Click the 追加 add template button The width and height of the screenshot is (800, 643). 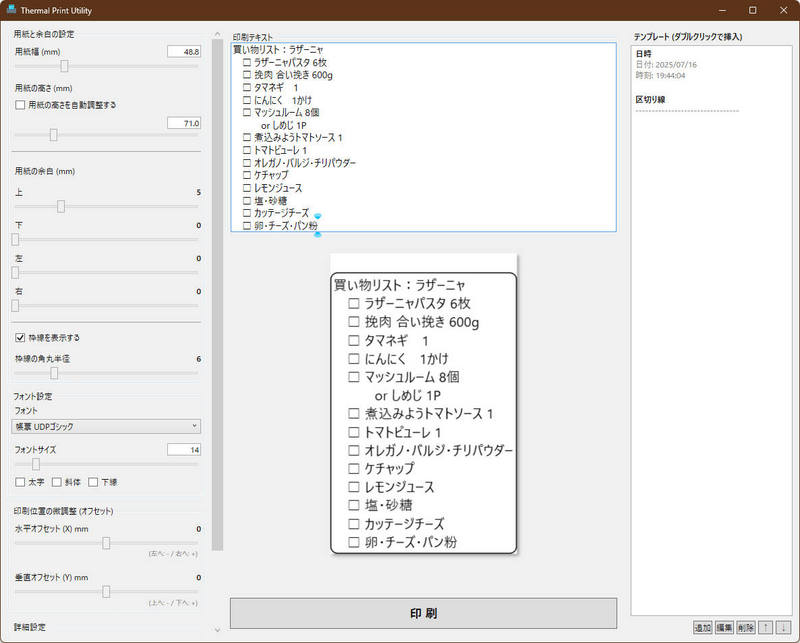(703, 628)
